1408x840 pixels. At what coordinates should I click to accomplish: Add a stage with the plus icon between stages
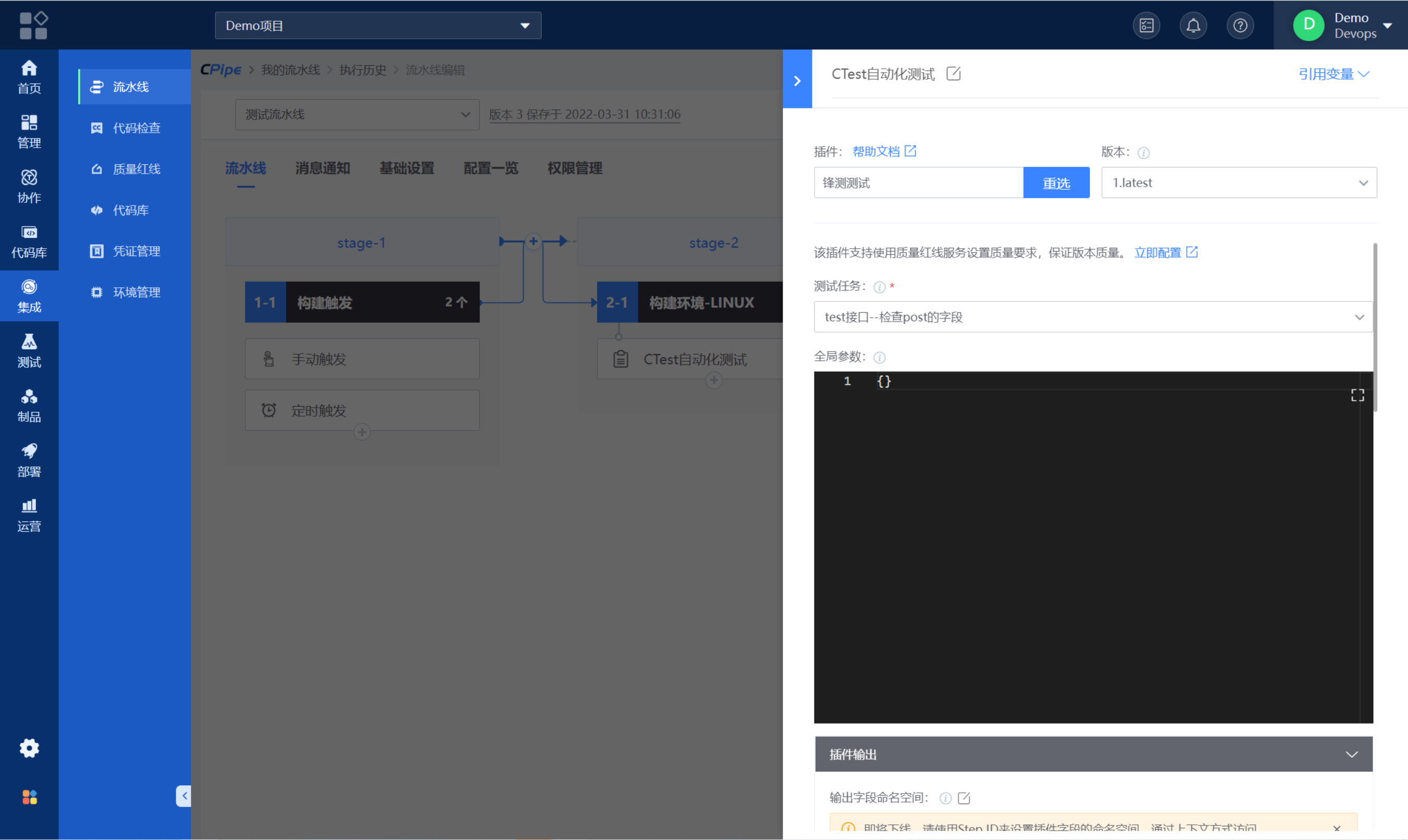533,241
